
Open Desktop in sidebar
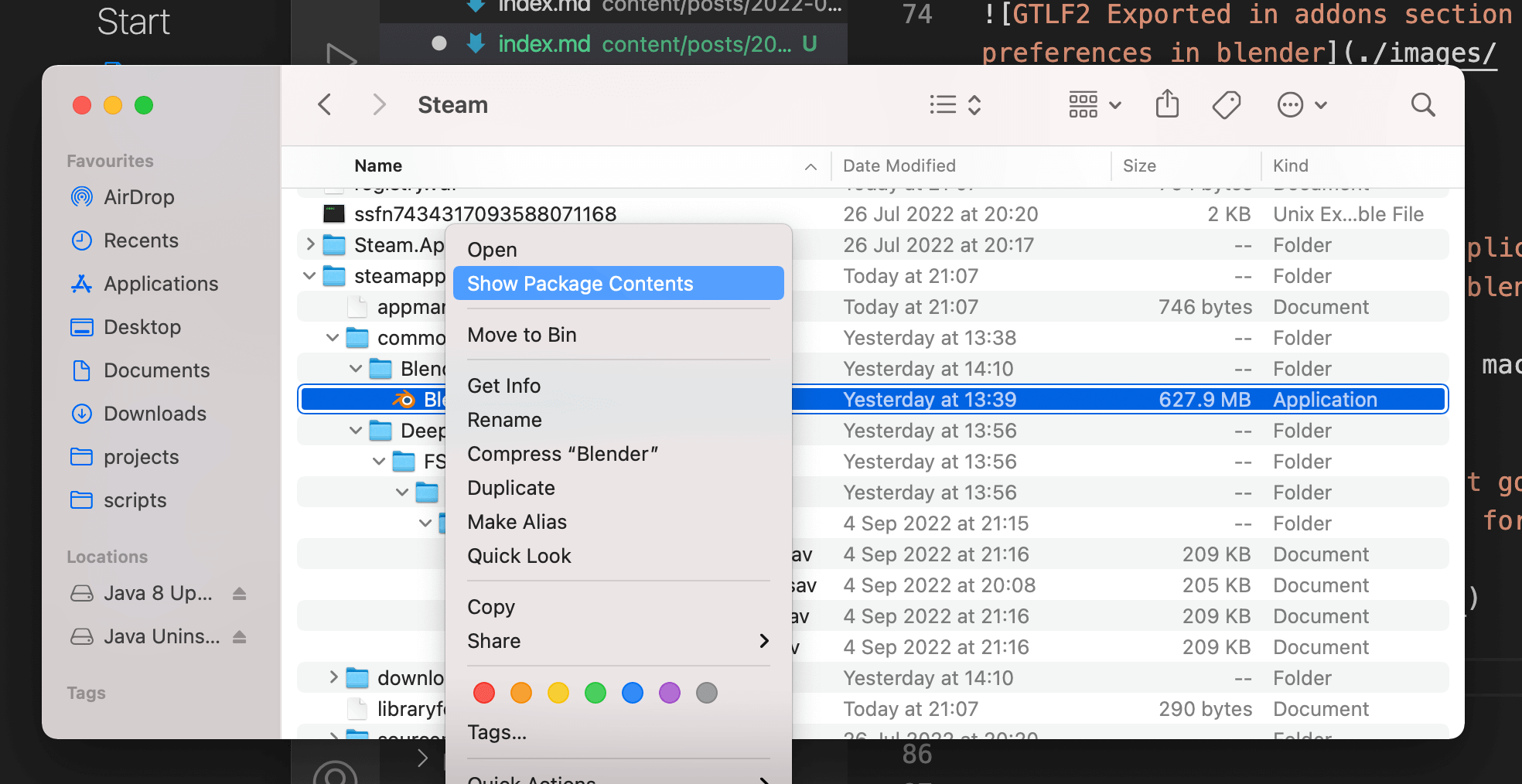pos(125,327)
